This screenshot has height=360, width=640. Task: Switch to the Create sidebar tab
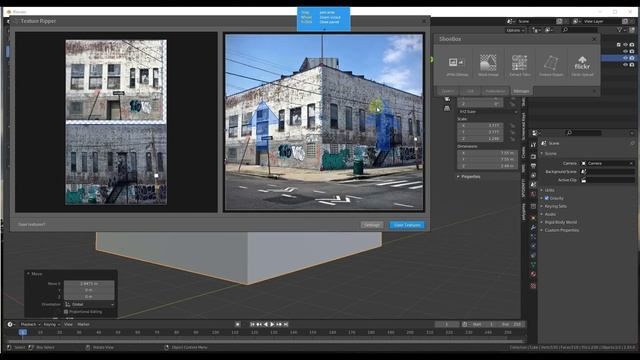coord(524,152)
